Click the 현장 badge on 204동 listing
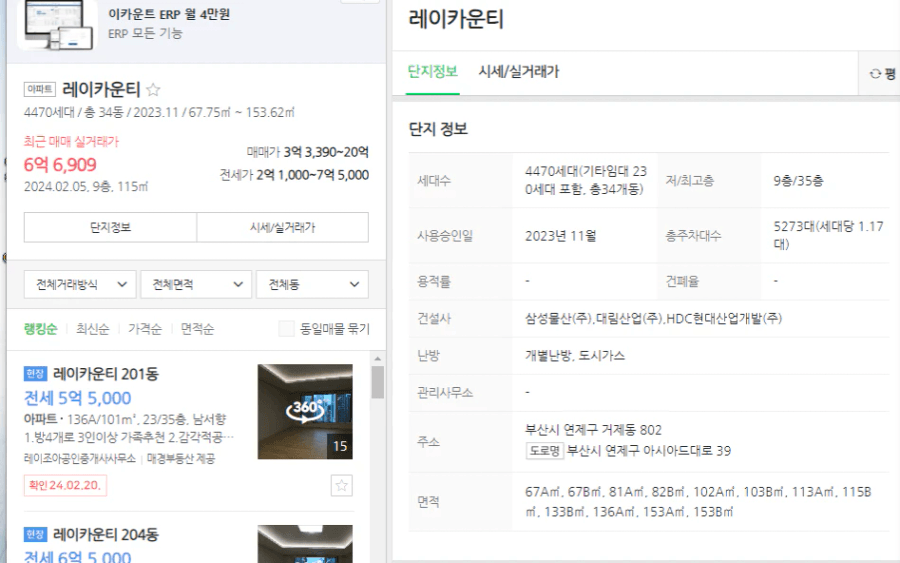900x563 pixels. [35, 535]
